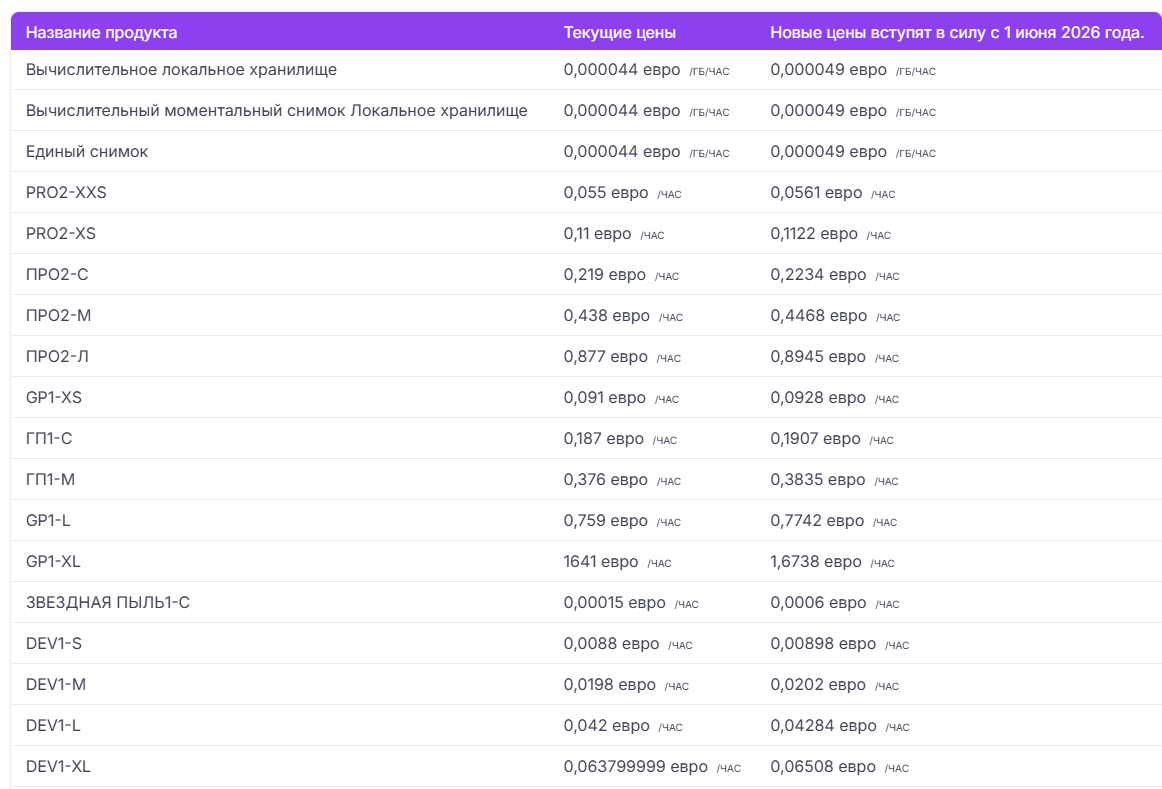Click the "Текущие цены" column header
The width and height of the screenshot is (1162, 789).
(619, 33)
